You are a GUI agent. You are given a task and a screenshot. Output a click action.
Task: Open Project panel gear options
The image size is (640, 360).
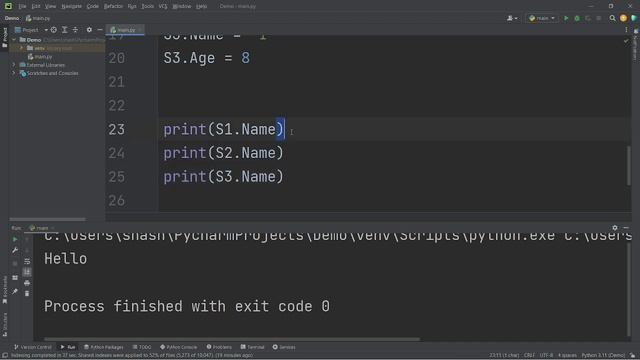(89, 30)
